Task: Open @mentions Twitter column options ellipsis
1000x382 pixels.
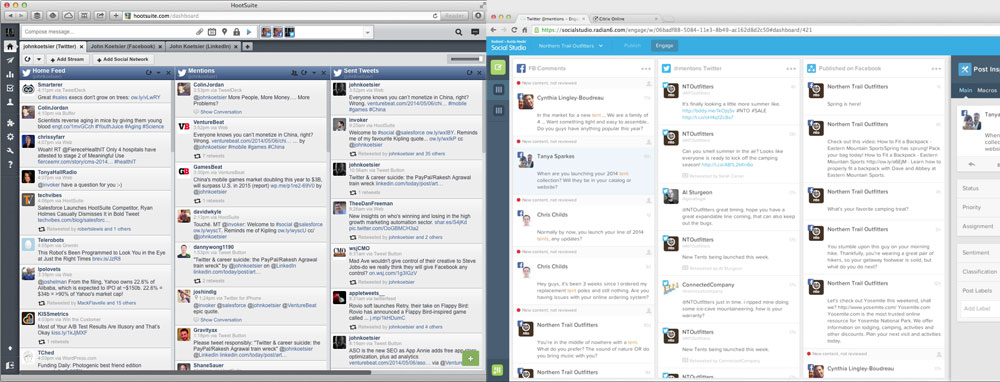Action: (x=791, y=68)
